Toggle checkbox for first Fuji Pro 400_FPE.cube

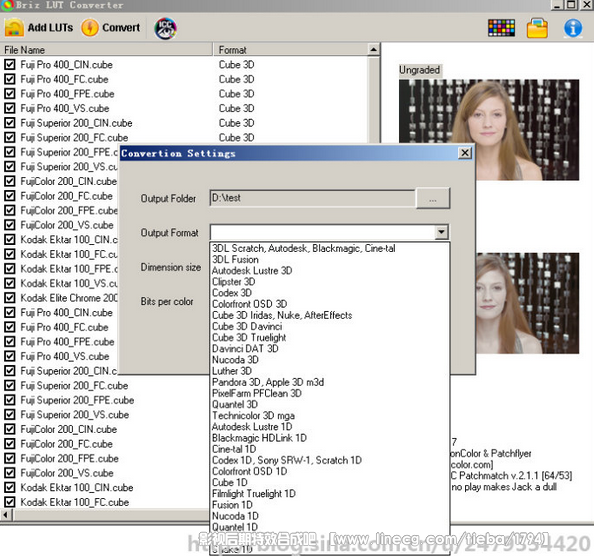(10, 94)
